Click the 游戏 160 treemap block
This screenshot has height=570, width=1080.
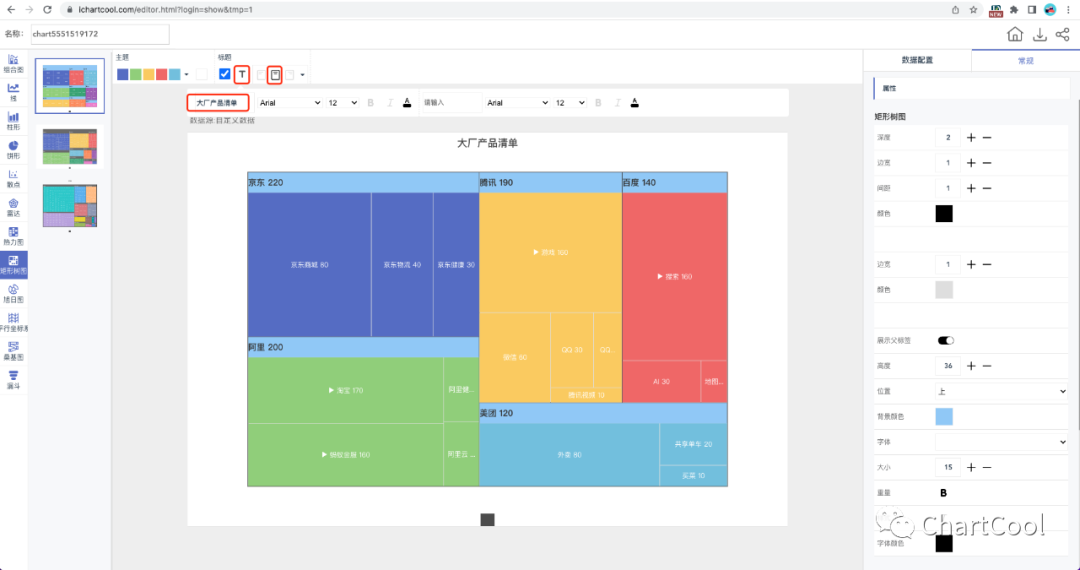point(550,253)
